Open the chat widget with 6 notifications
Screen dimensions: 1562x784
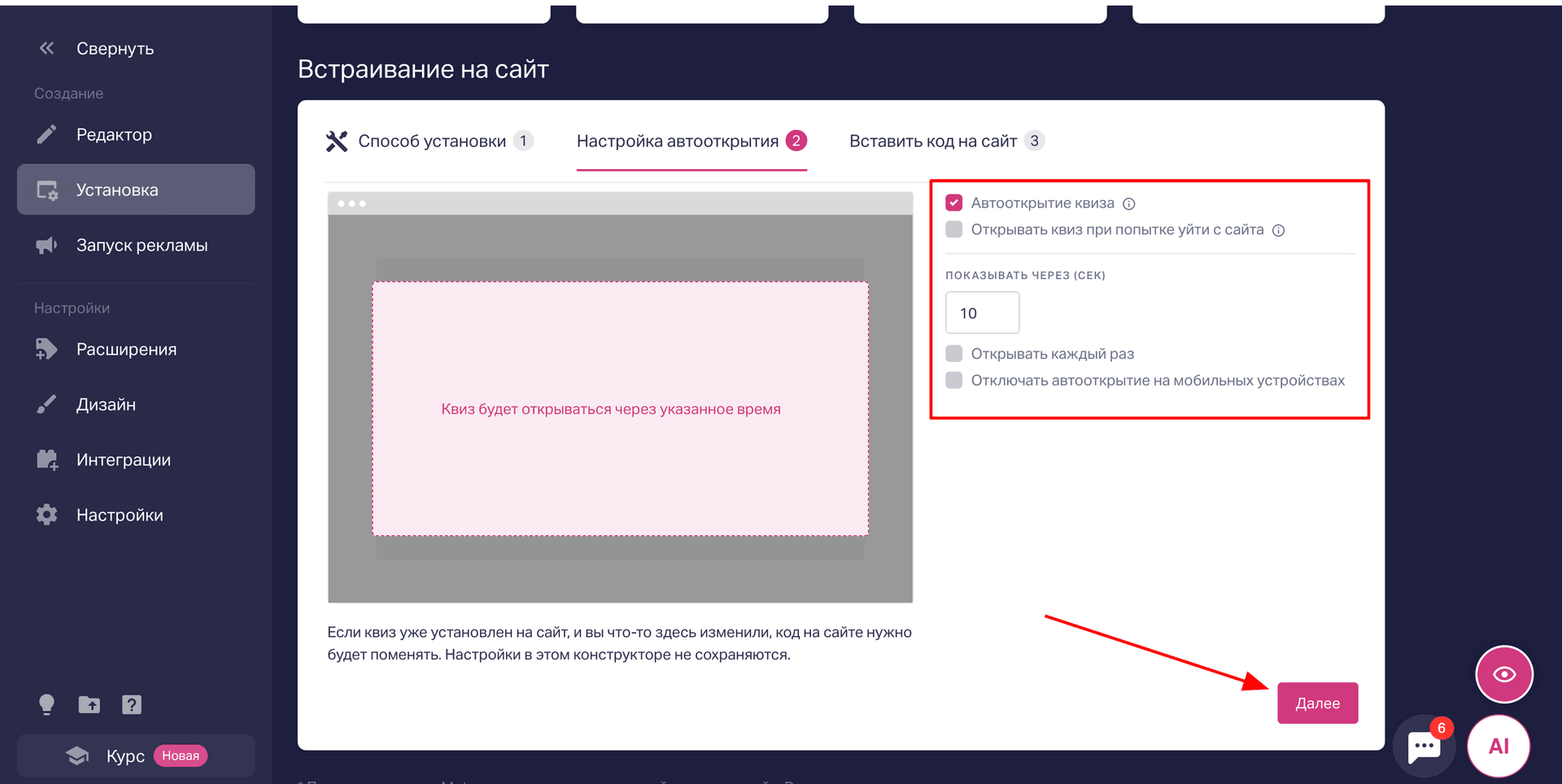1425,746
